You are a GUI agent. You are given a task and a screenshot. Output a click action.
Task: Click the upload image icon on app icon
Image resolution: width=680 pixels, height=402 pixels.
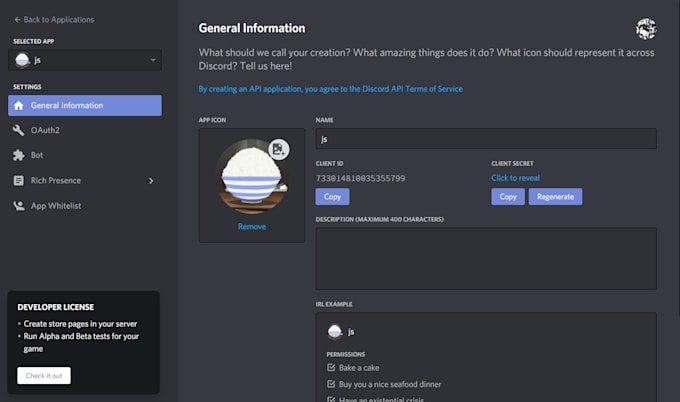click(278, 149)
